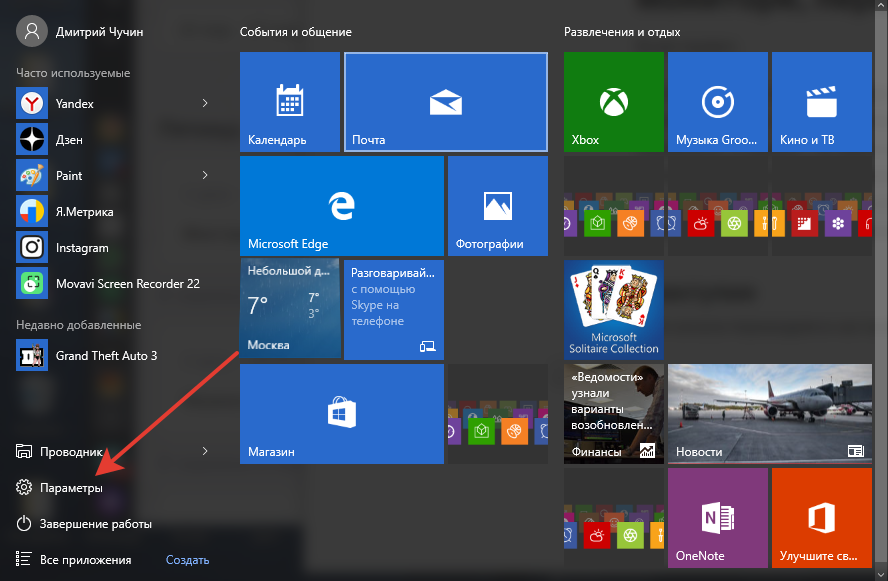888x581 pixels.
Task: Launch Microsoft Edge tile
Action: point(342,206)
